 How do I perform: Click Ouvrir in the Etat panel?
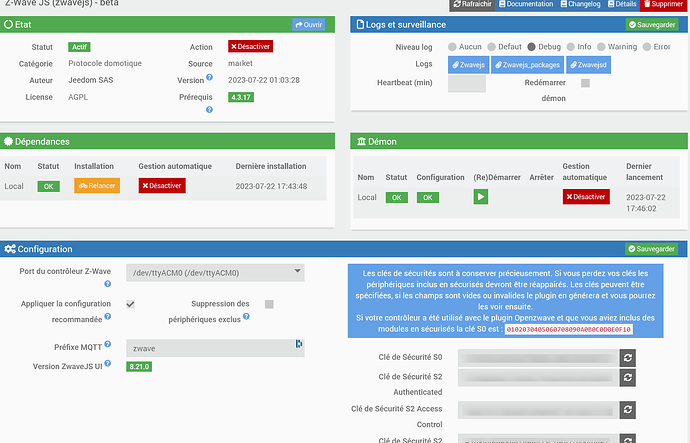[x=308, y=25]
